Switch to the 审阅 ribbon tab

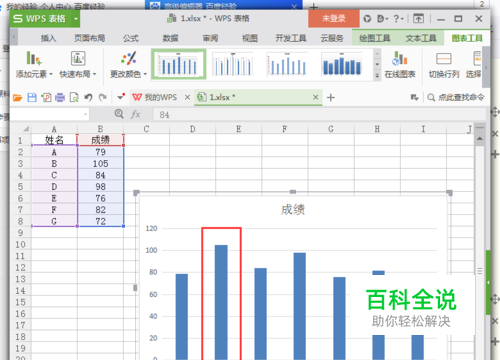coord(210,38)
